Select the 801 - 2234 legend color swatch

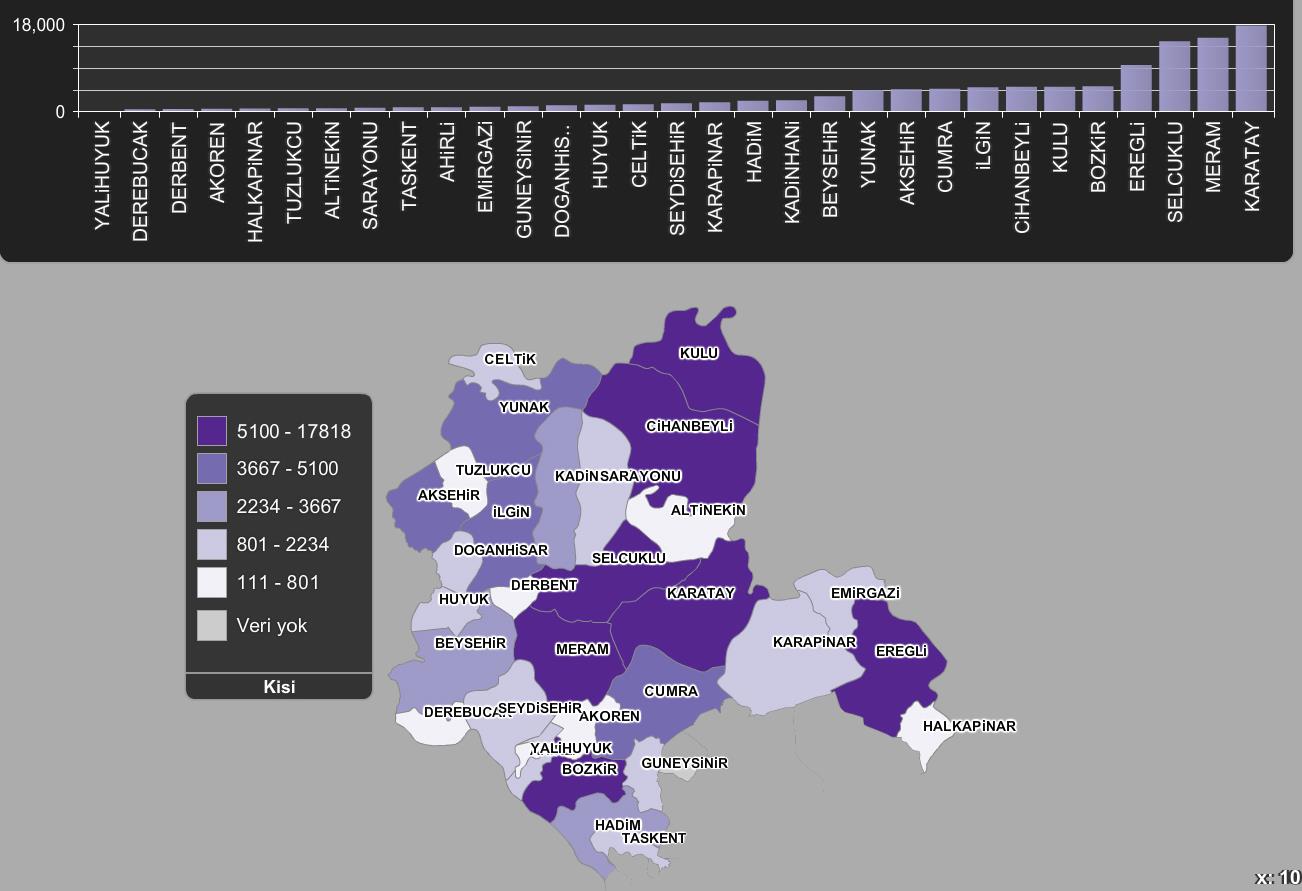[212, 545]
